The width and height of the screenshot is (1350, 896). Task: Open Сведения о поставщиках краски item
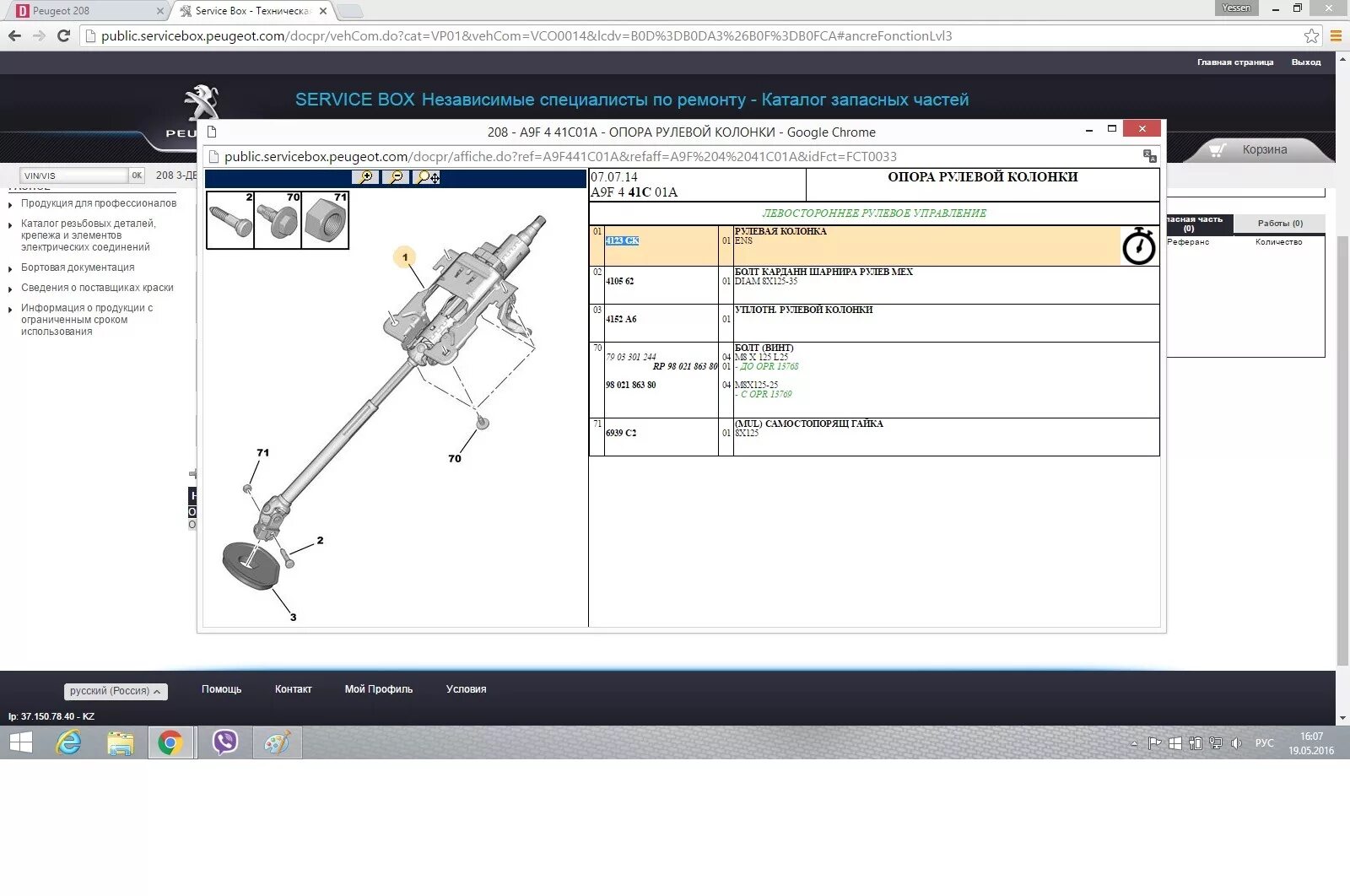(97, 288)
